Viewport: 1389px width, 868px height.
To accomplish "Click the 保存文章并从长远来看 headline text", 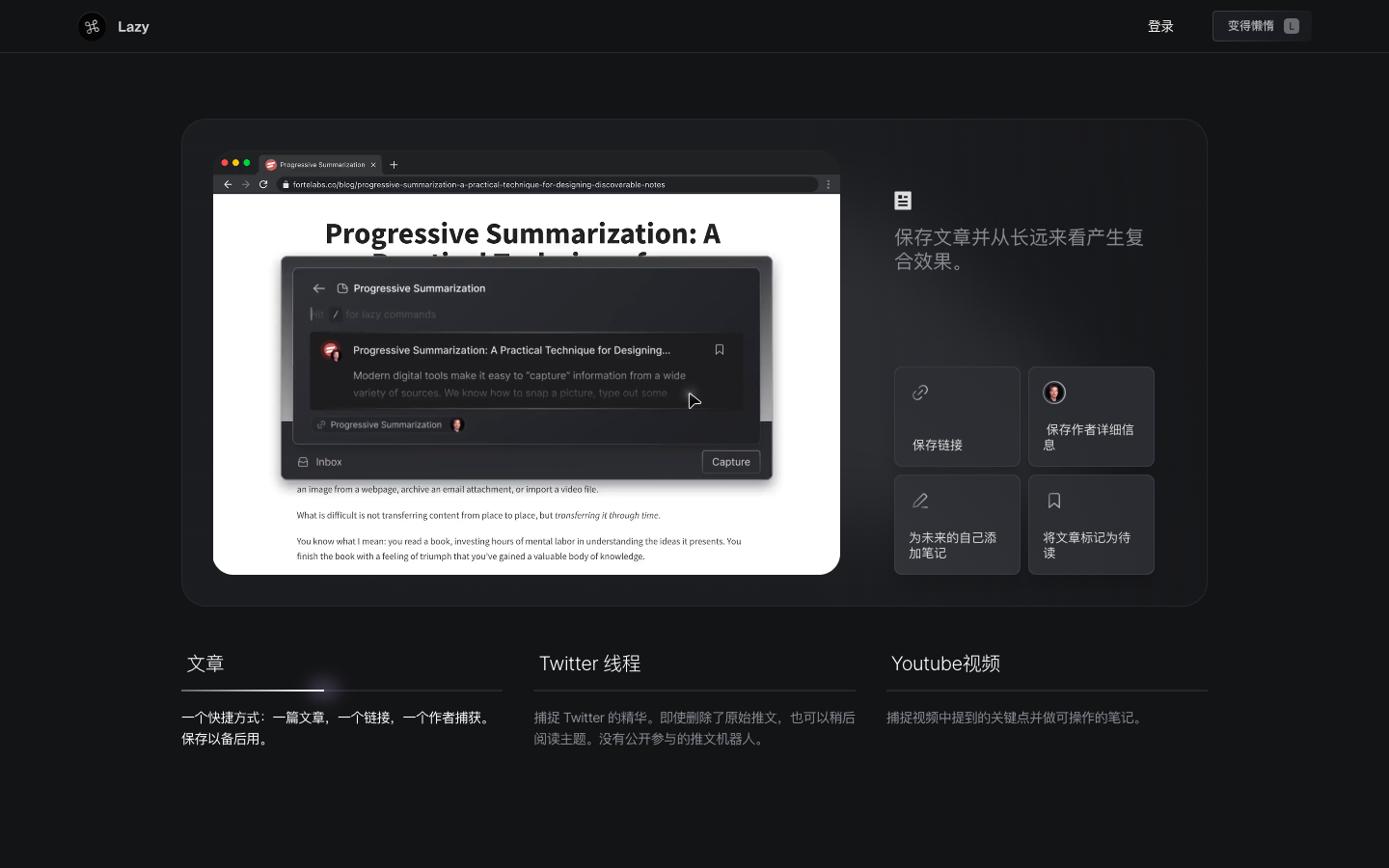I will [1019, 250].
